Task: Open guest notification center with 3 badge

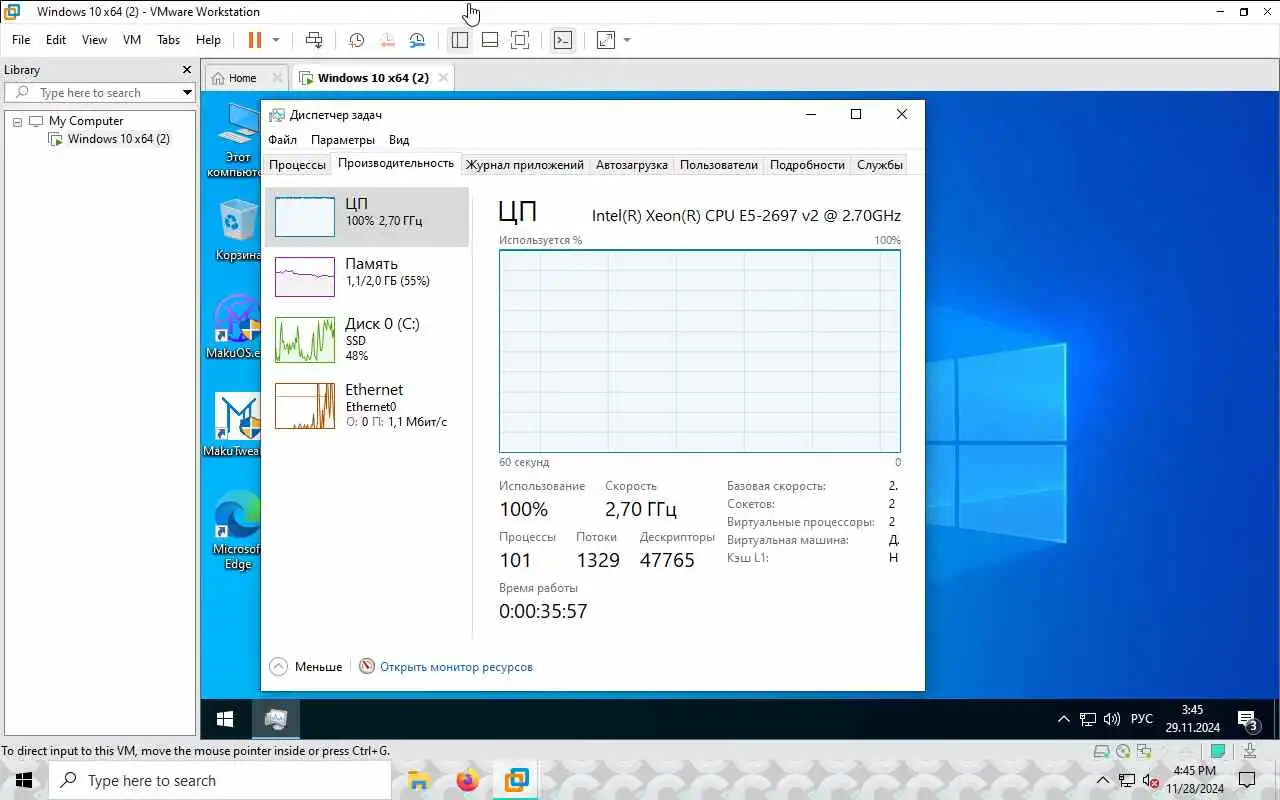Action: pos(1247,720)
